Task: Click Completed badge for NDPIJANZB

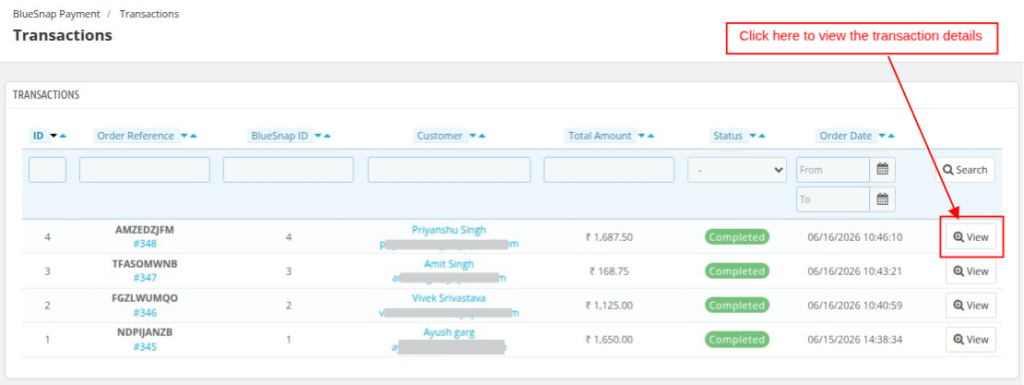Action: (x=737, y=339)
